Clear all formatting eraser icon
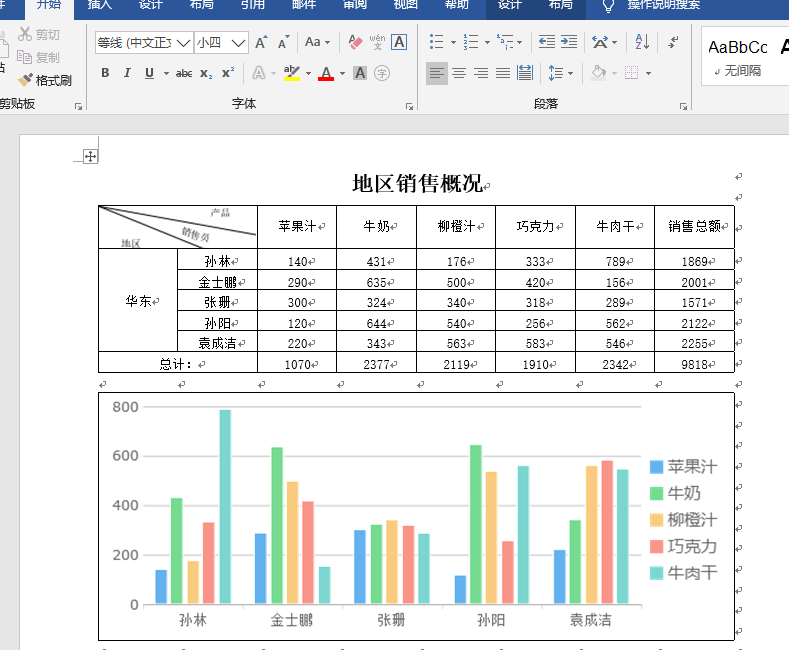The height and width of the screenshot is (650, 789). pos(355,42)
